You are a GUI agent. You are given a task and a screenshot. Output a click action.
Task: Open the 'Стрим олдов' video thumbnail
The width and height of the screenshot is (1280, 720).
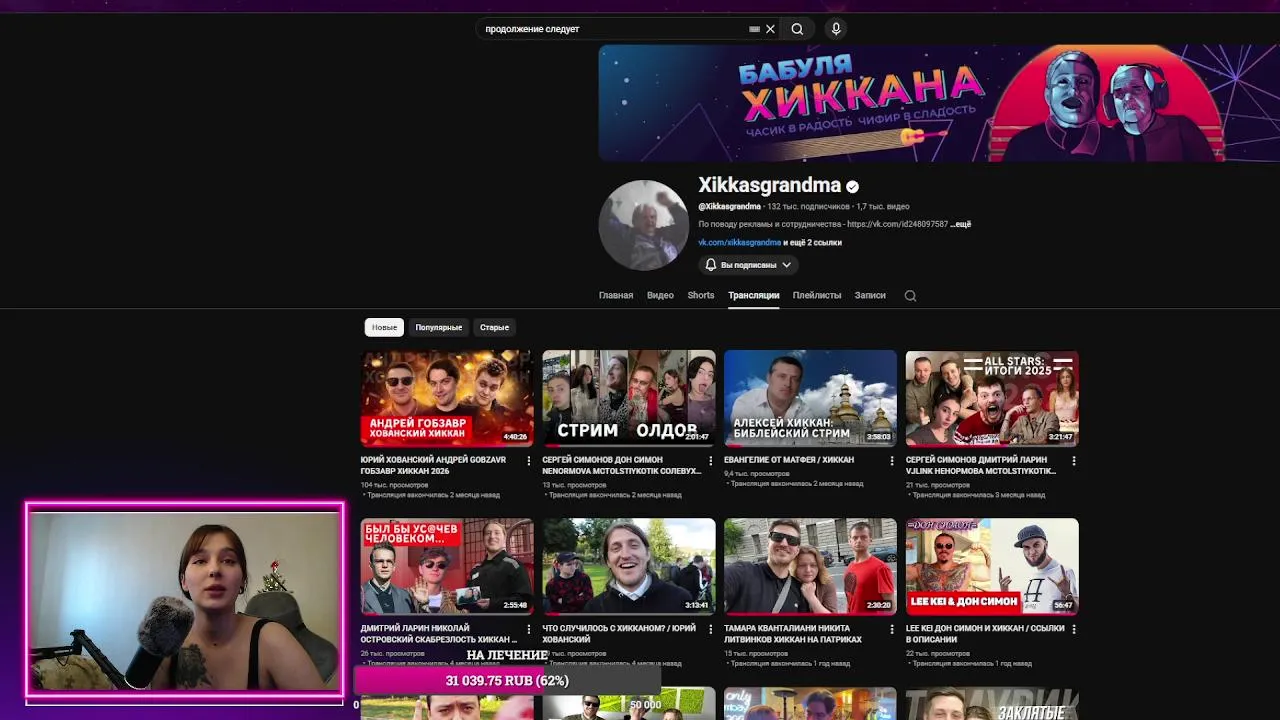click(629, 398)
